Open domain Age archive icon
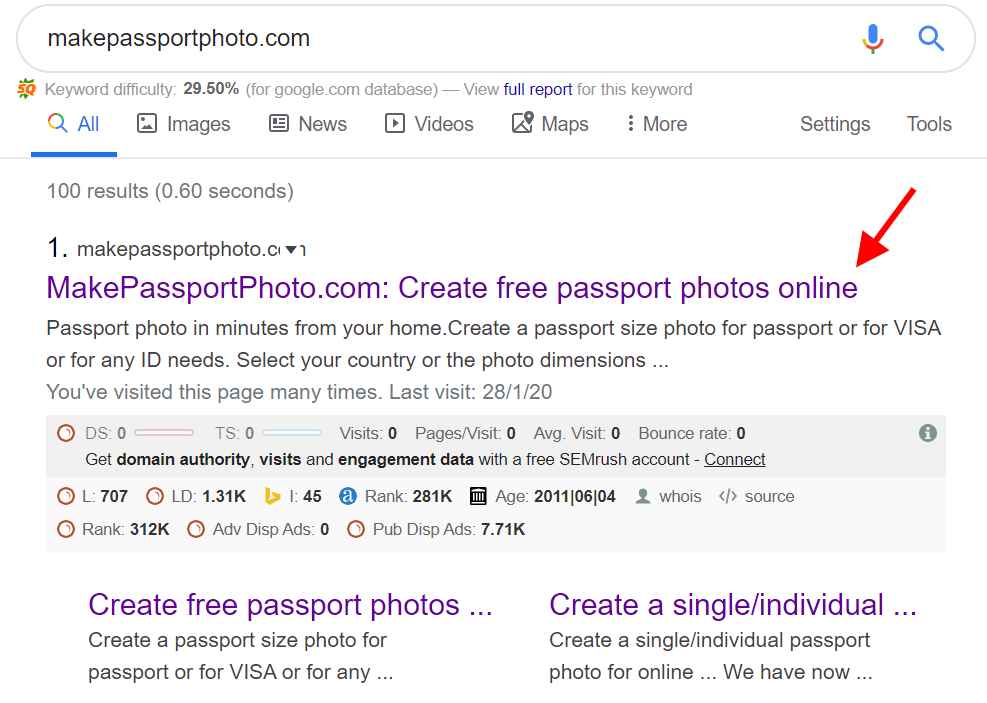This screenshot has width=987, height=703. (476, 496)
